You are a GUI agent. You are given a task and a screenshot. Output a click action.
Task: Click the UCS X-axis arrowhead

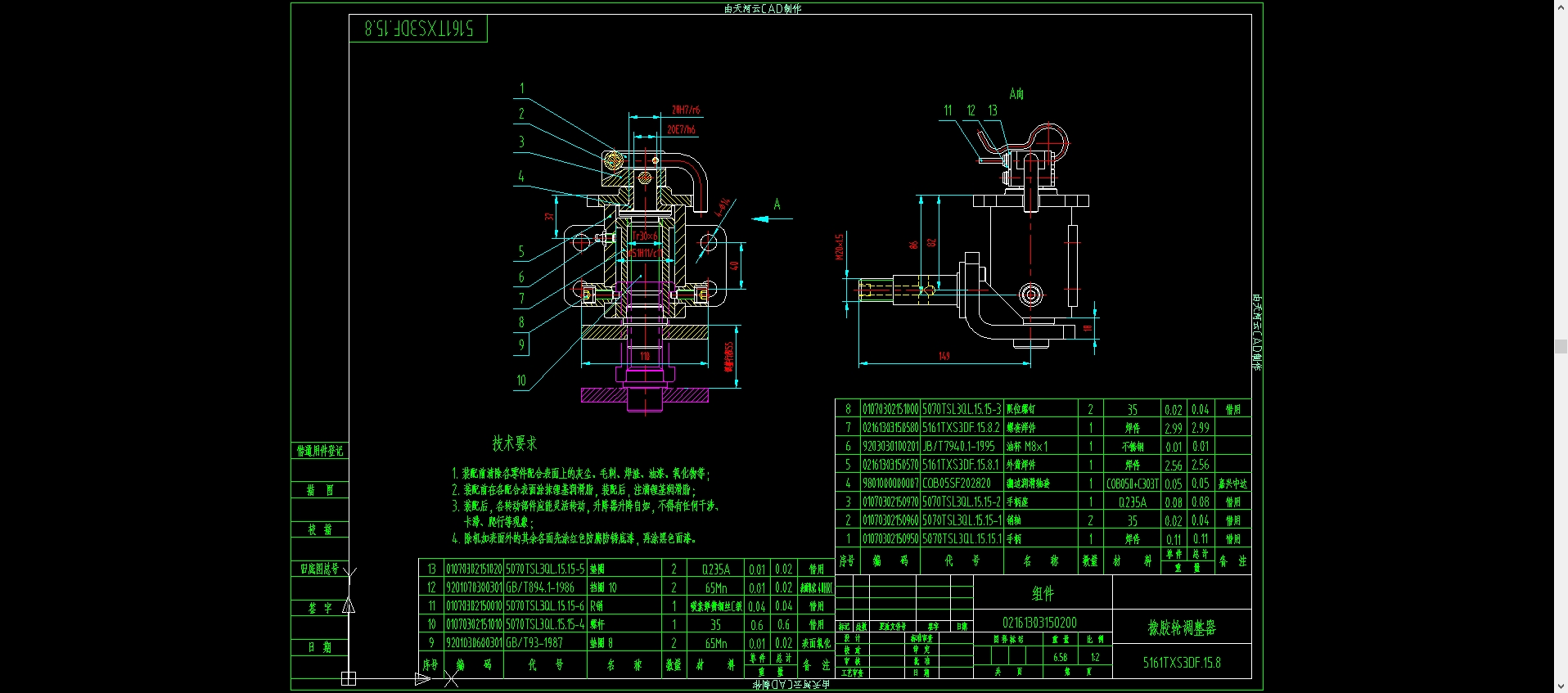pos(422,678)
